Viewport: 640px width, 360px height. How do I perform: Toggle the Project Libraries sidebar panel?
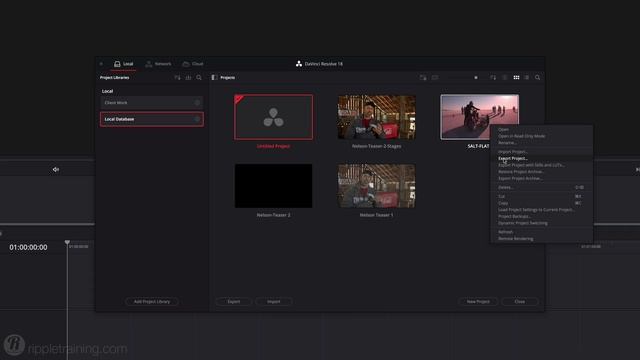click(214, 78)
